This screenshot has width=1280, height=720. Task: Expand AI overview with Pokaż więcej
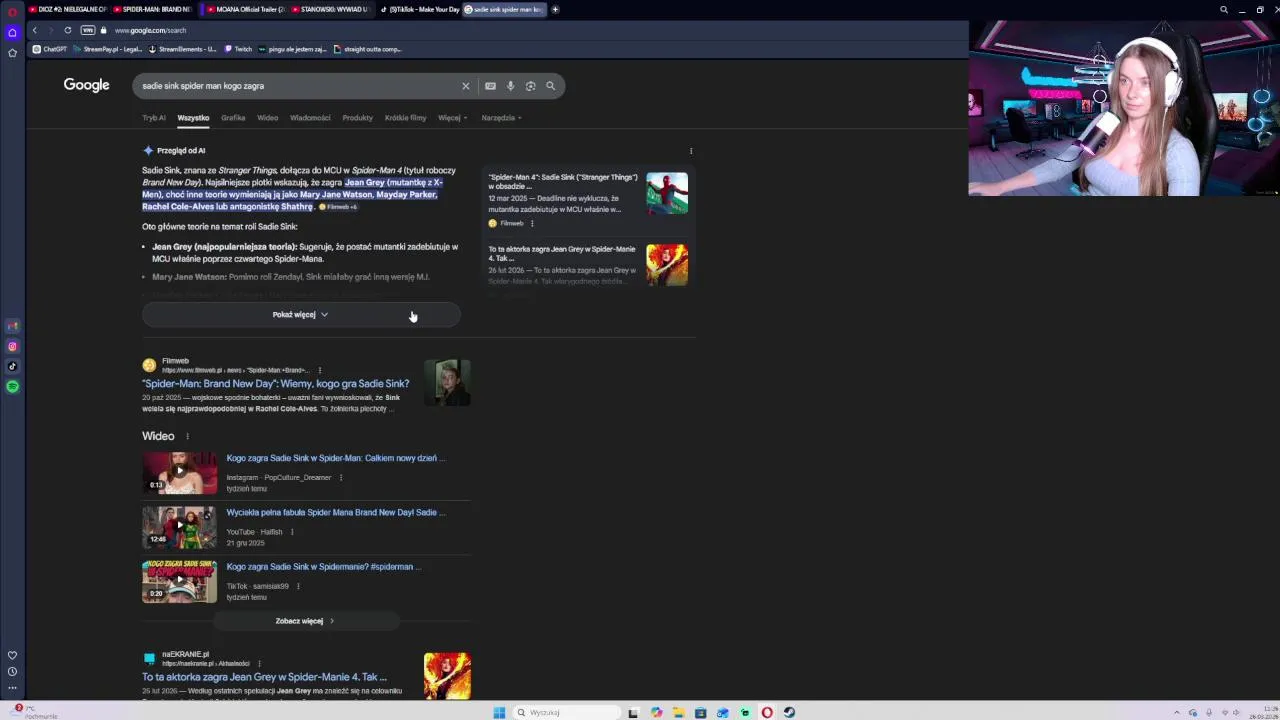[300, 314]
